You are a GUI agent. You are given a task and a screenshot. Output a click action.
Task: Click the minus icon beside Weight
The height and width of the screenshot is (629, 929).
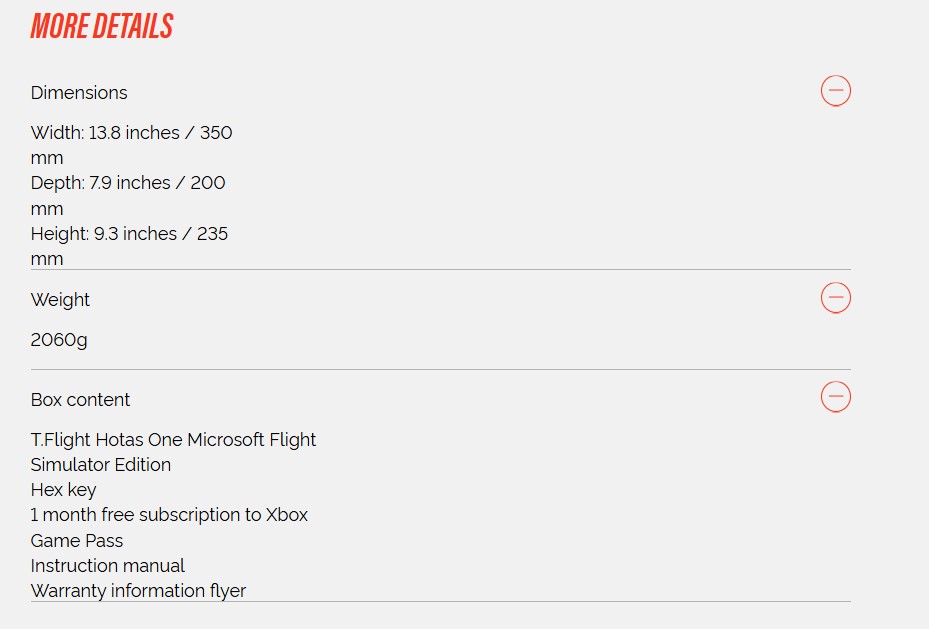pos(835,298)
